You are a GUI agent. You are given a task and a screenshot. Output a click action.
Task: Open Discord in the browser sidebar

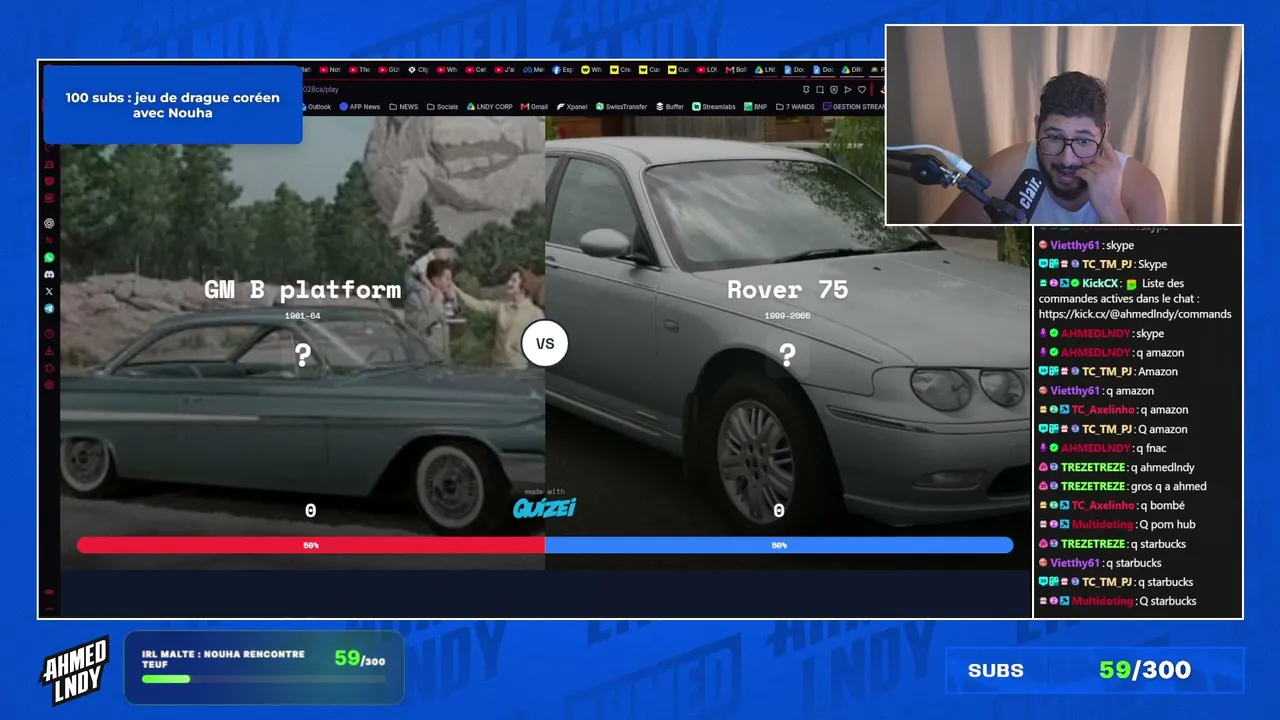(49, 274)
